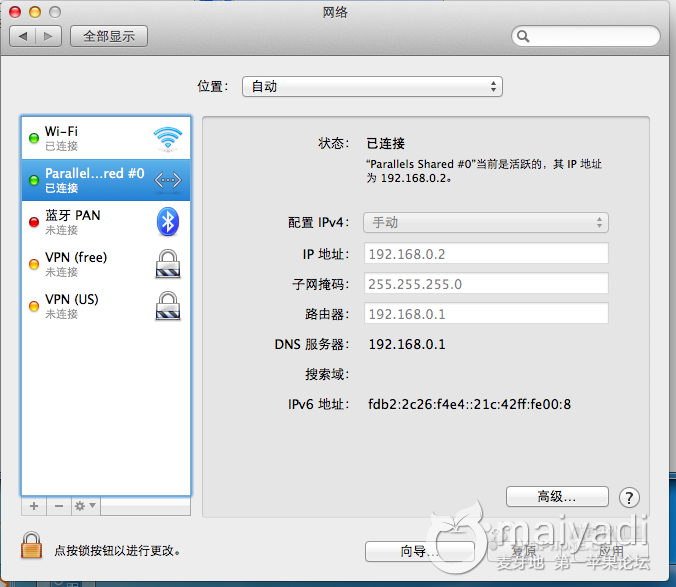Viewport: 676px width, 587px height.
Task: Click the 子网掩码 field 255.255.255.0
Action: click(x=486, y=284)
